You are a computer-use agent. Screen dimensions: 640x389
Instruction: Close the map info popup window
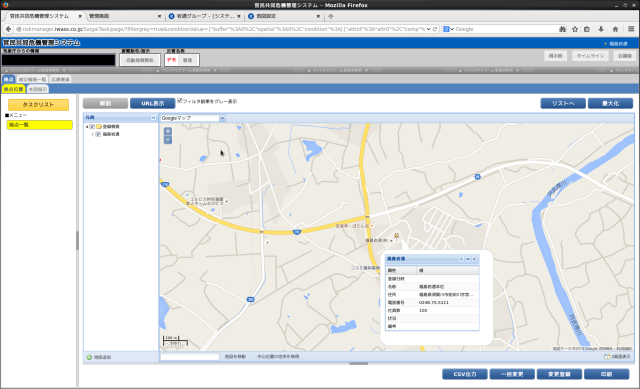click(474, 259)
